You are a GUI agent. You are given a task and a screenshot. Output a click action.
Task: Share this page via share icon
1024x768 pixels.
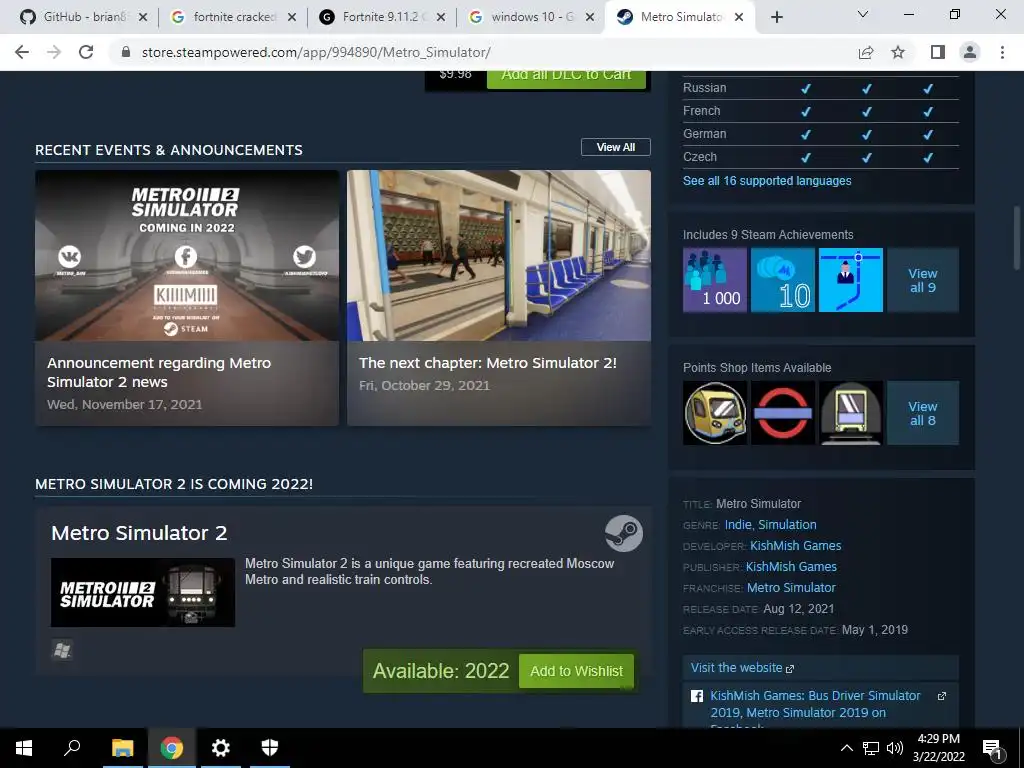[x=866, y=52]
